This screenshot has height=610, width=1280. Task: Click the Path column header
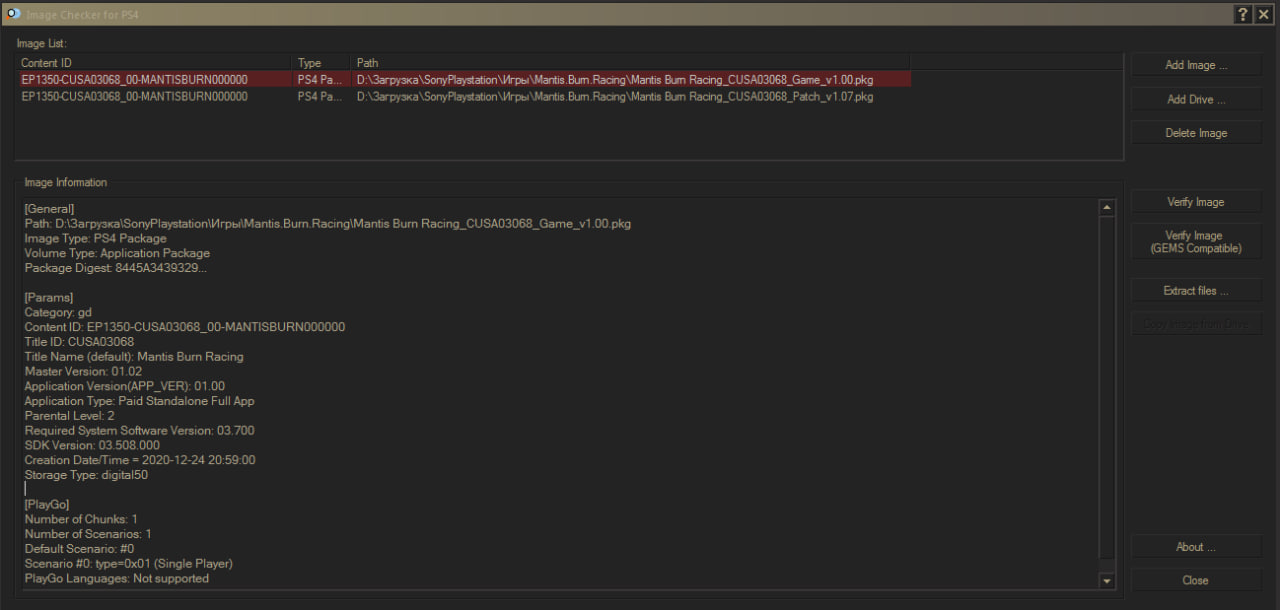pos(630,63)
